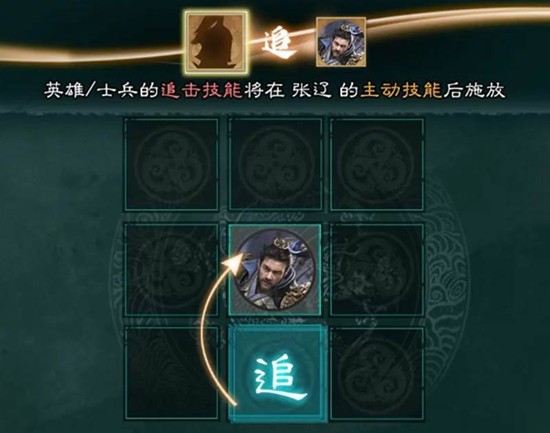Screen dimensions: 550x433
Task: Click the glowing 追 tile below Zhang Liao
Action: (277, 374)
